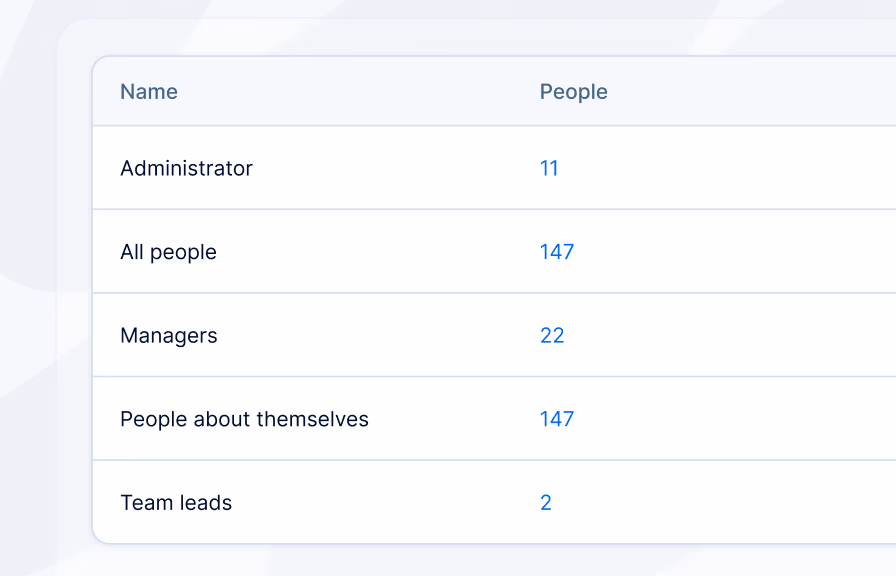Select the entire Managers table row

click(494, 335)
